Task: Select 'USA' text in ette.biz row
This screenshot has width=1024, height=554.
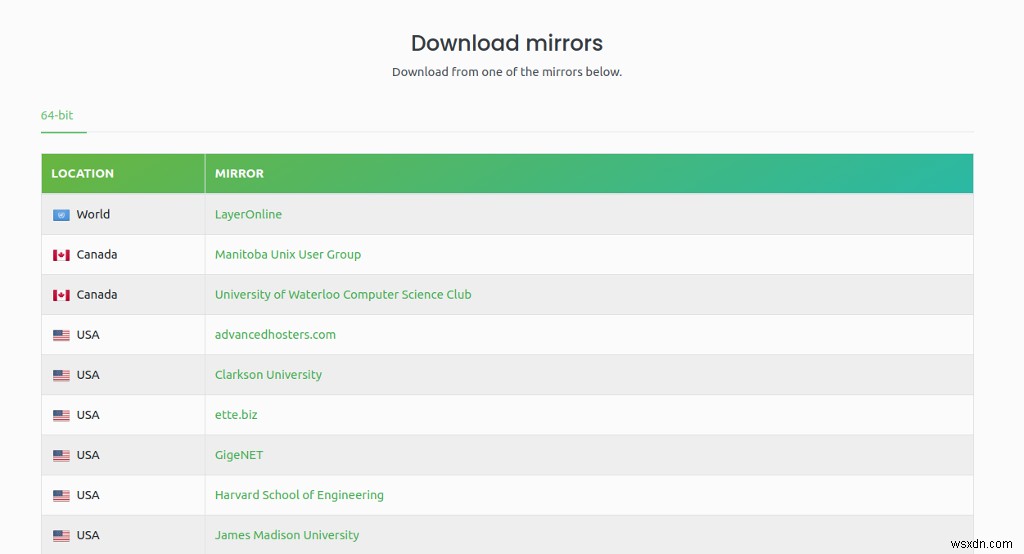Action: [x=88, y=415]
